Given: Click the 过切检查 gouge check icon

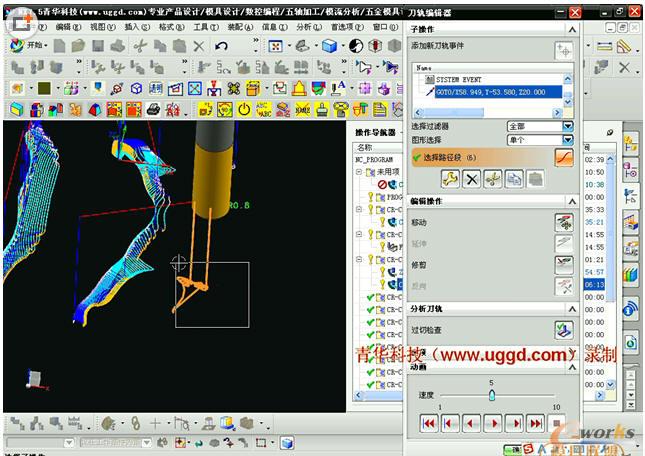Looking at the screenshot, I should (564, 329).
